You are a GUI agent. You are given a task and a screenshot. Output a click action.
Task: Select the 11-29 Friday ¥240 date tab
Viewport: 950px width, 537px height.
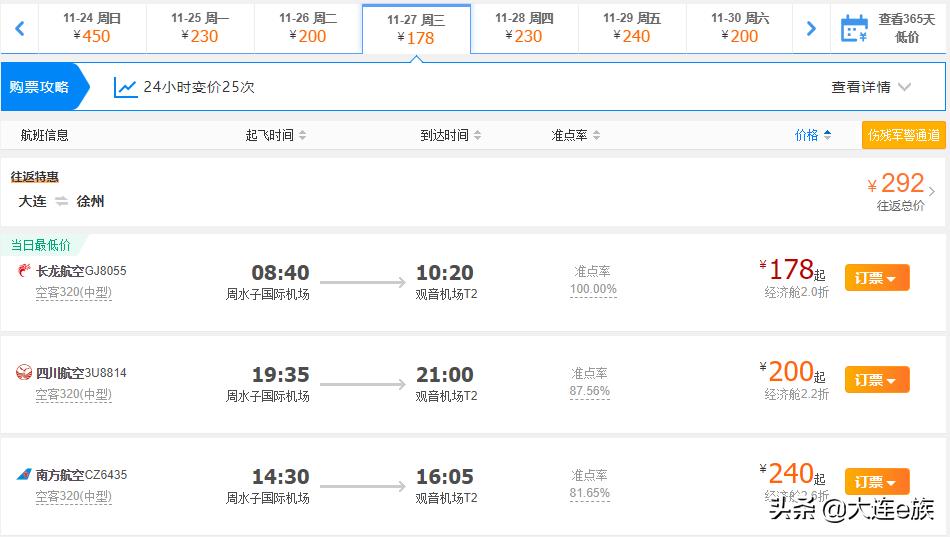(x=632, y=28)
